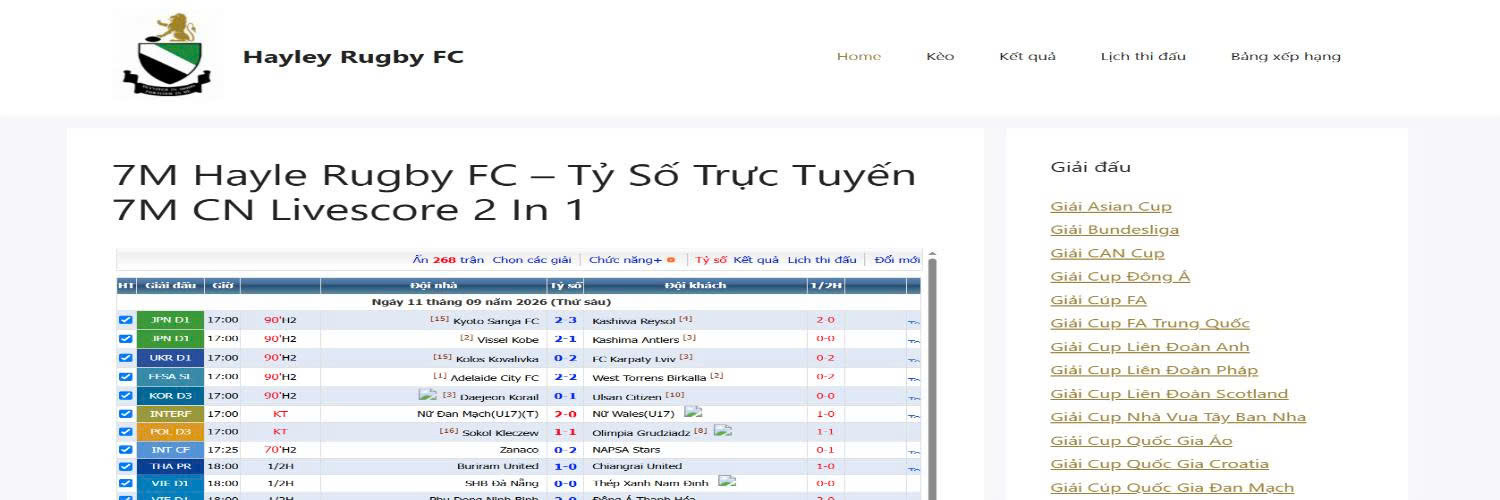
Task: Click the Kashima Antlers team name
Action: point(635,340)
